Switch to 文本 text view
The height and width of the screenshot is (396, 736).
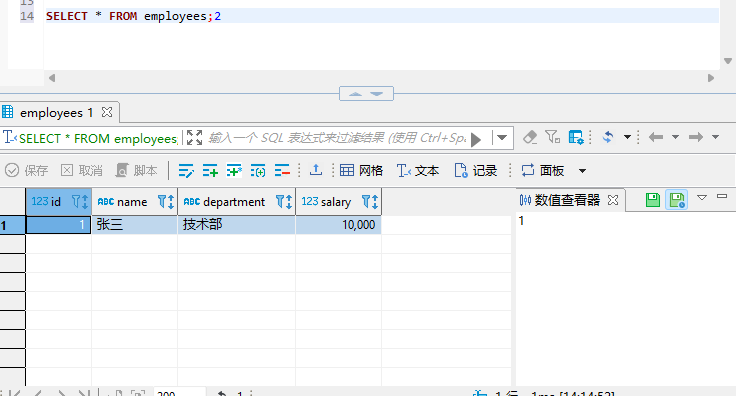pyautogui.click(x=418, y=170)
